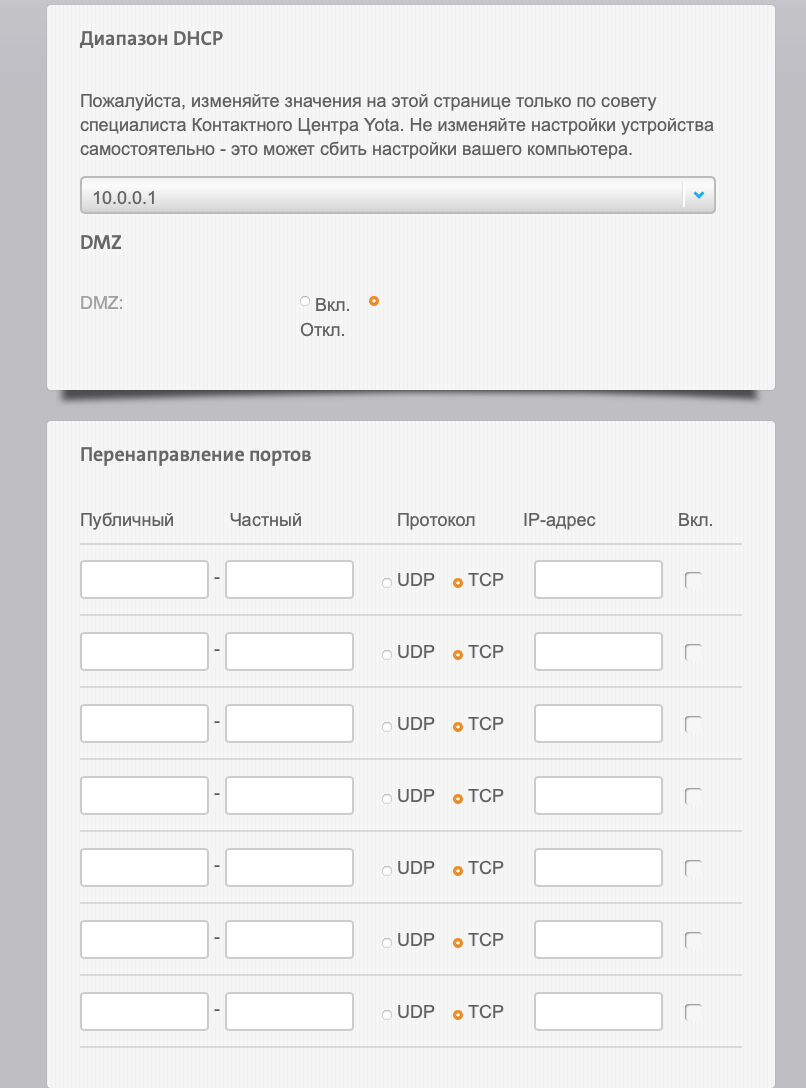
Task: Click the first row public port field
Action: click(144, 580)
